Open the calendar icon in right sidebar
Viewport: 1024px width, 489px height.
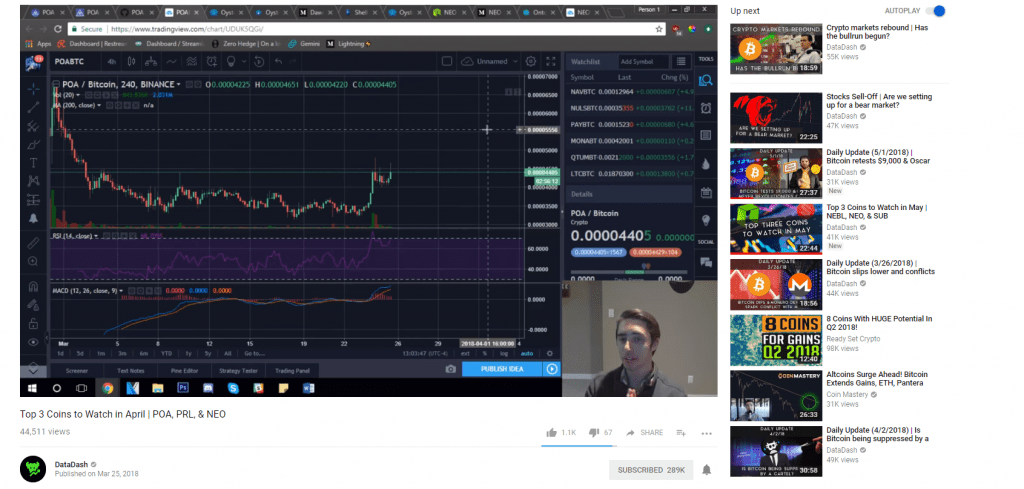[705, 192]
